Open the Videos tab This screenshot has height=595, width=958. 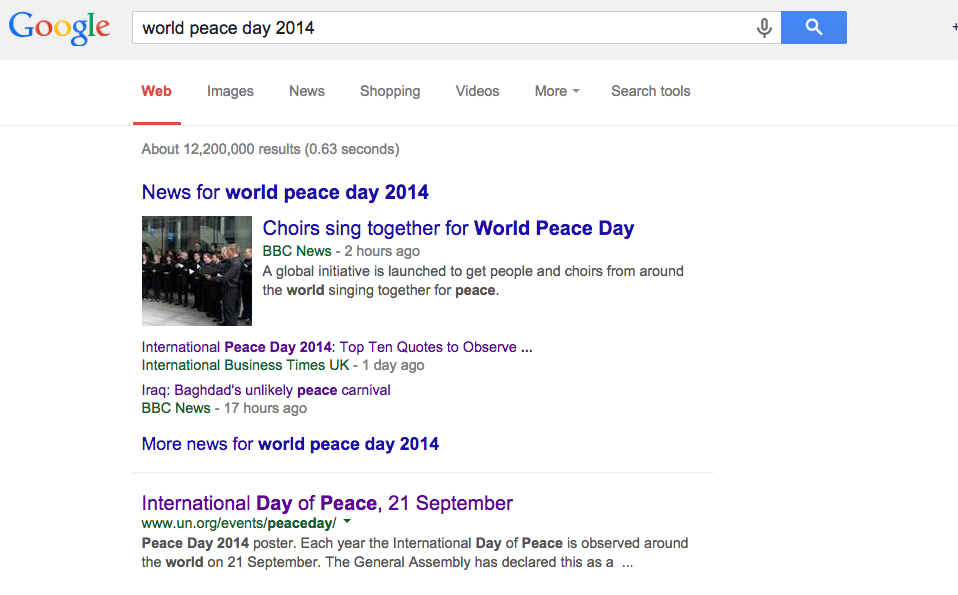tap(477, 91)
